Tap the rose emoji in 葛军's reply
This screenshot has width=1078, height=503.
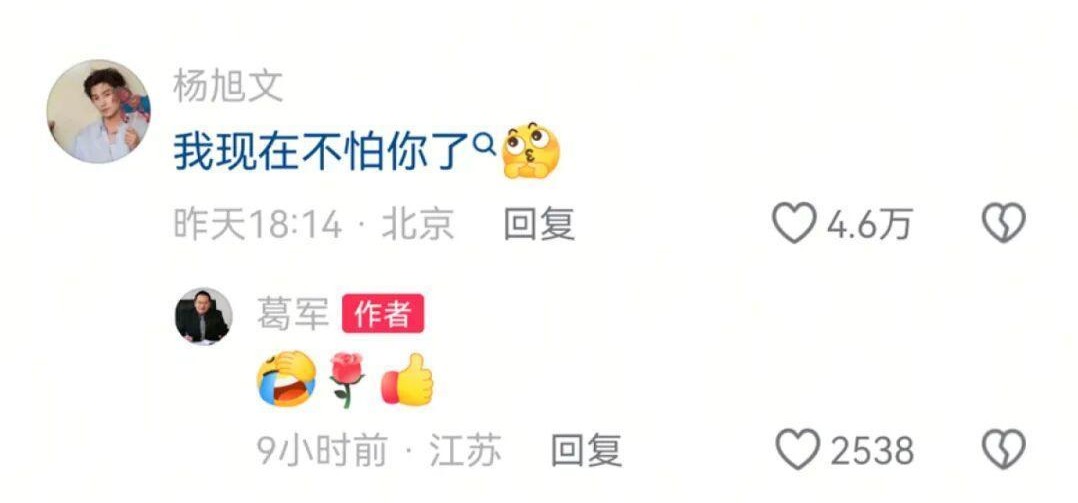(x=348, y=380)
